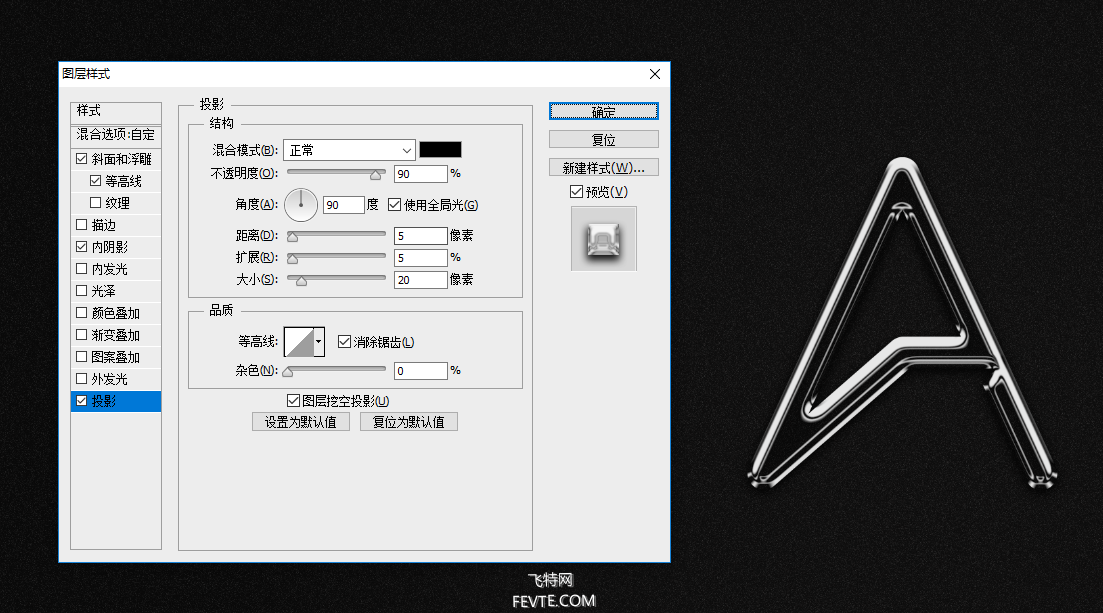This screenshot has height=613, width=1103.
Task: Click the style preview thumbnail
Action: (x=603, y=238)
